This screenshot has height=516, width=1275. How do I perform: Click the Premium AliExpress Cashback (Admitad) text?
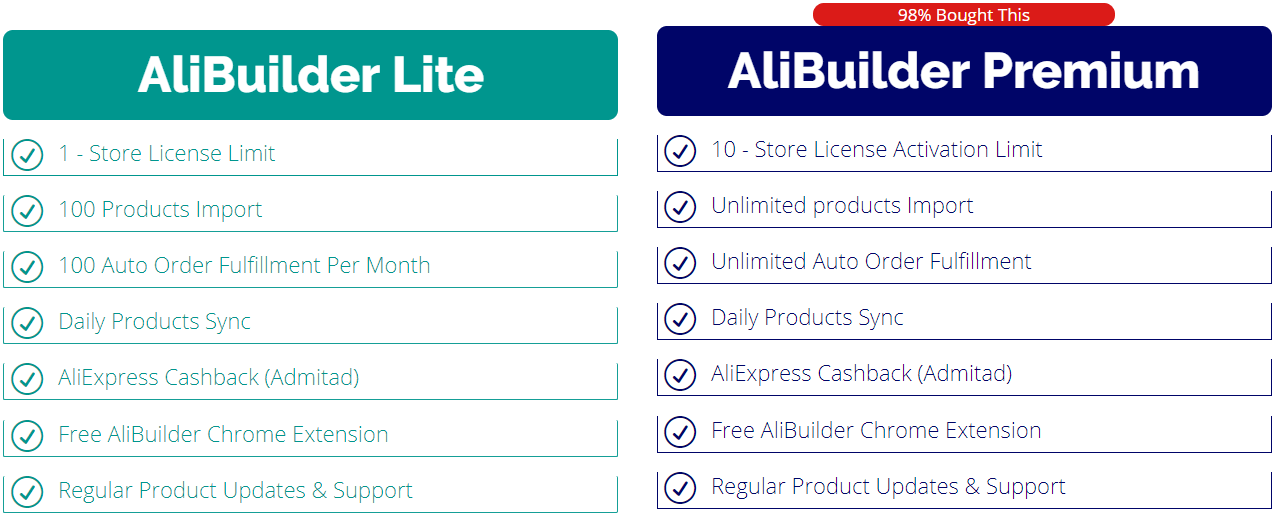(861, 374)
